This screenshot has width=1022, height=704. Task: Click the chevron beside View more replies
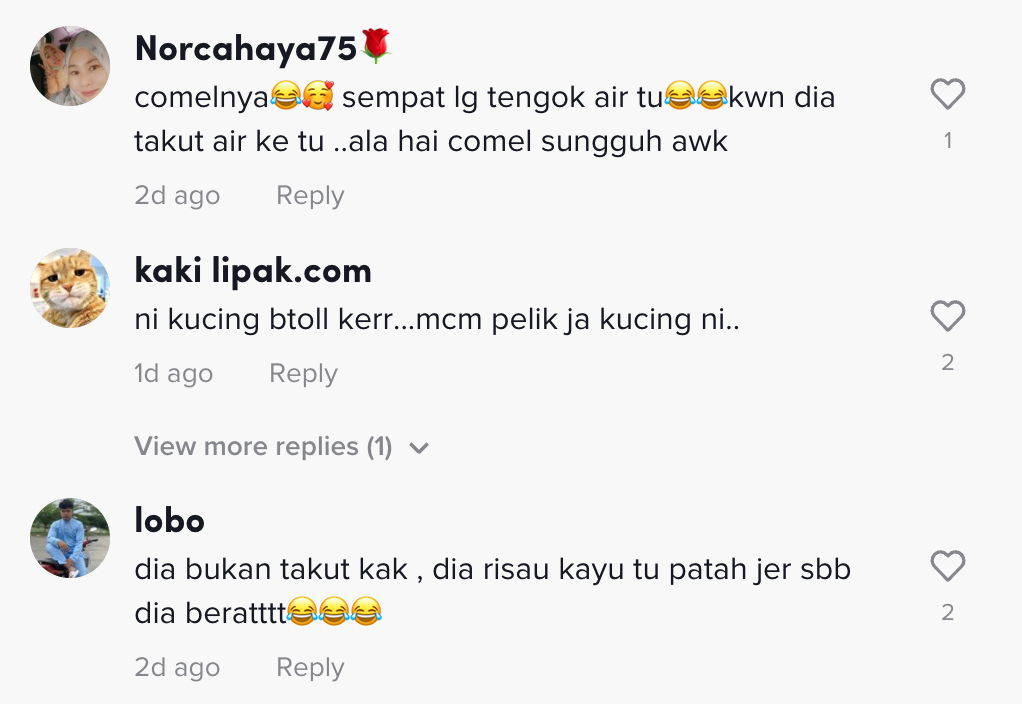pyautogui.click(x=420, y=447)
